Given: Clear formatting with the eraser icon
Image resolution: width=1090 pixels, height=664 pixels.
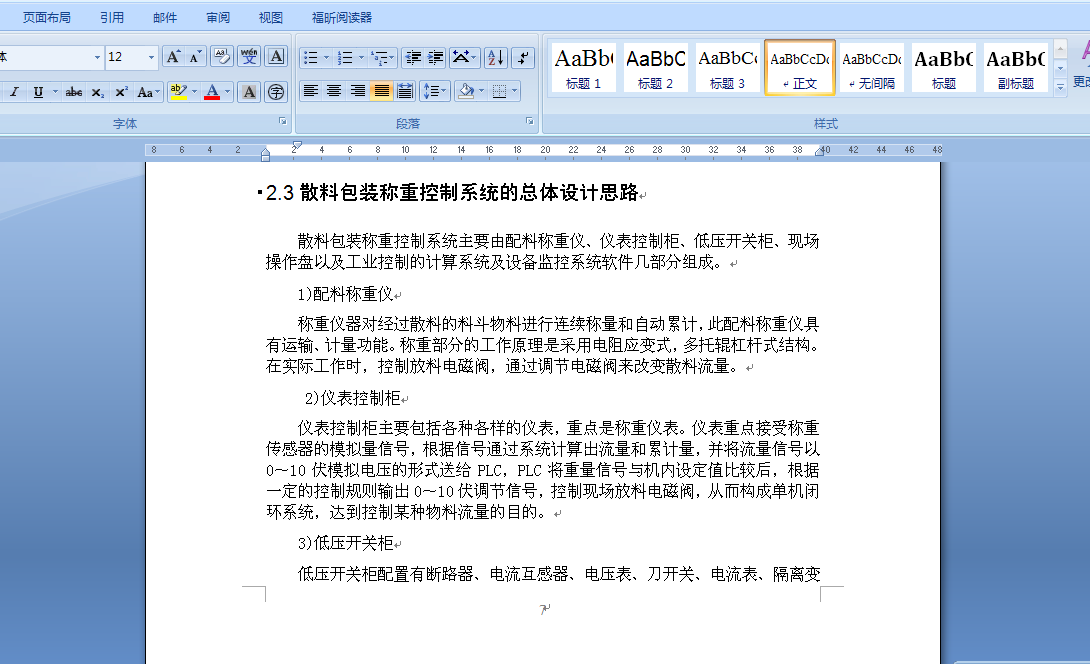Looking at the screenshot, I should pyautogui.click(x=222, y=57).
